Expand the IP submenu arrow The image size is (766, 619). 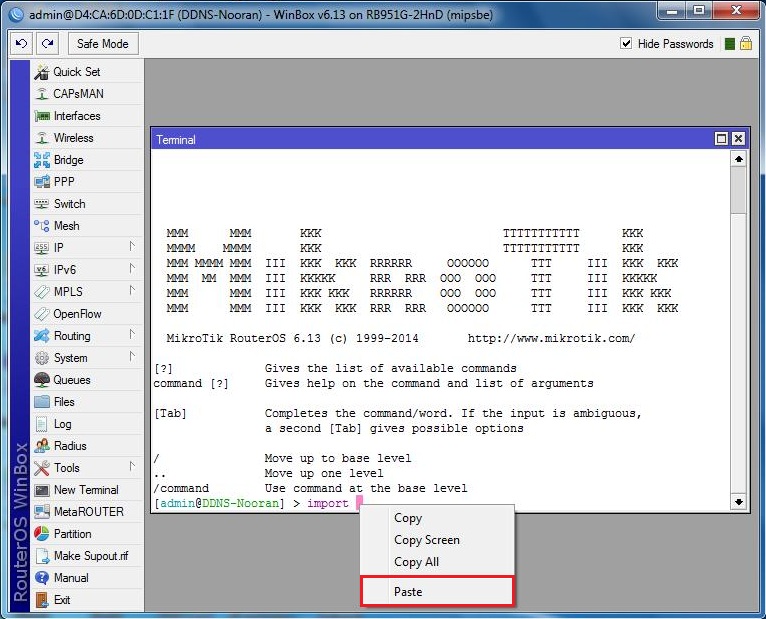click(x=132, y=246)
